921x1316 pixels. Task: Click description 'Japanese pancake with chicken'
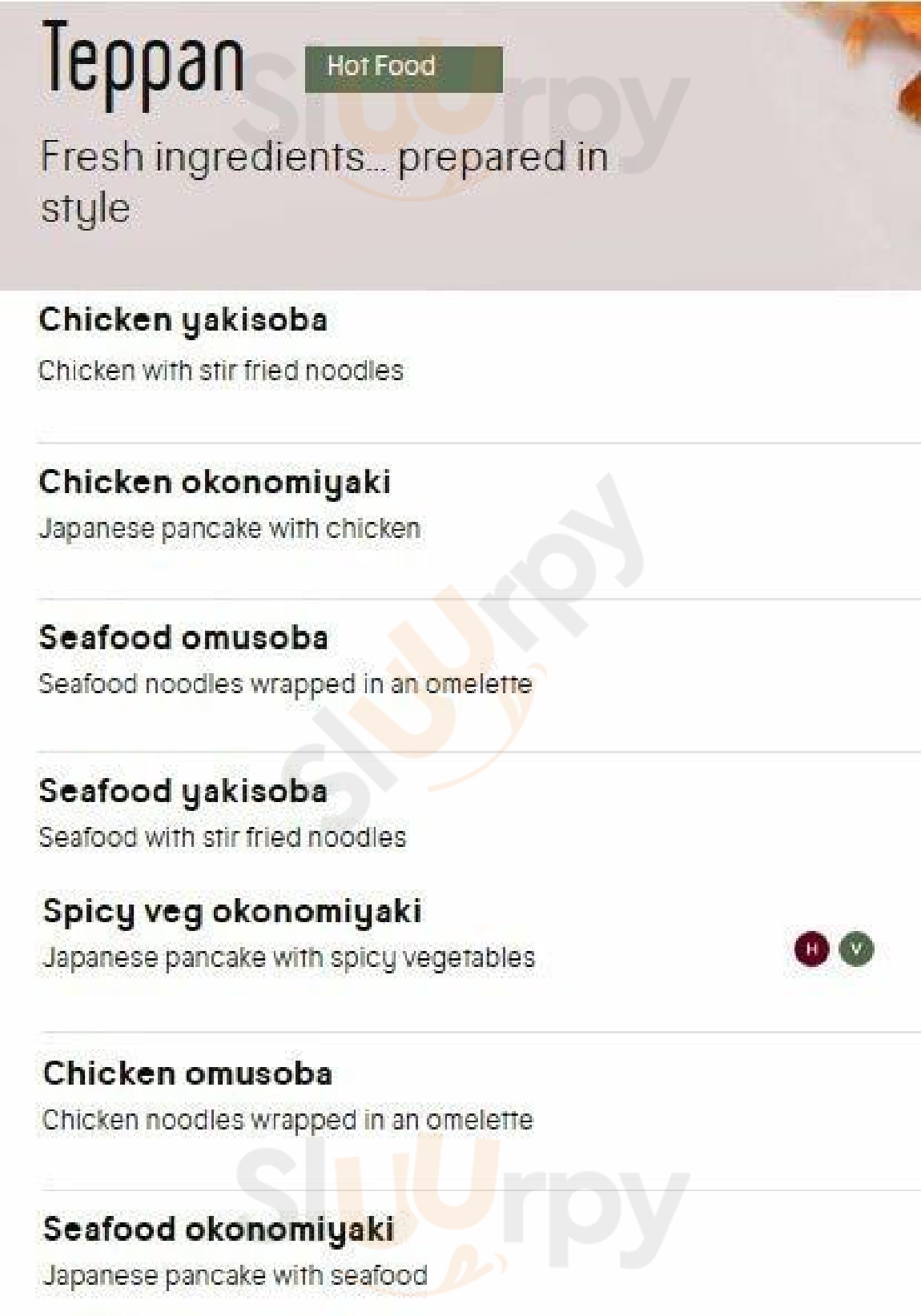[230, 529]
